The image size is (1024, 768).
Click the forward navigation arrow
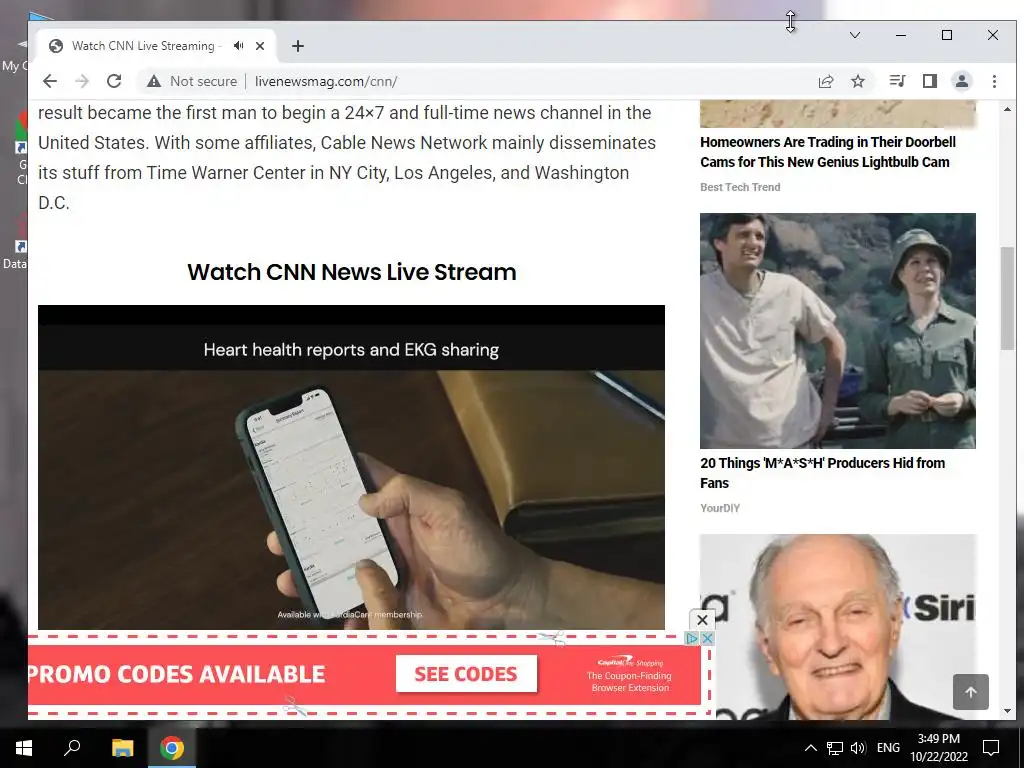click(82, 81)
